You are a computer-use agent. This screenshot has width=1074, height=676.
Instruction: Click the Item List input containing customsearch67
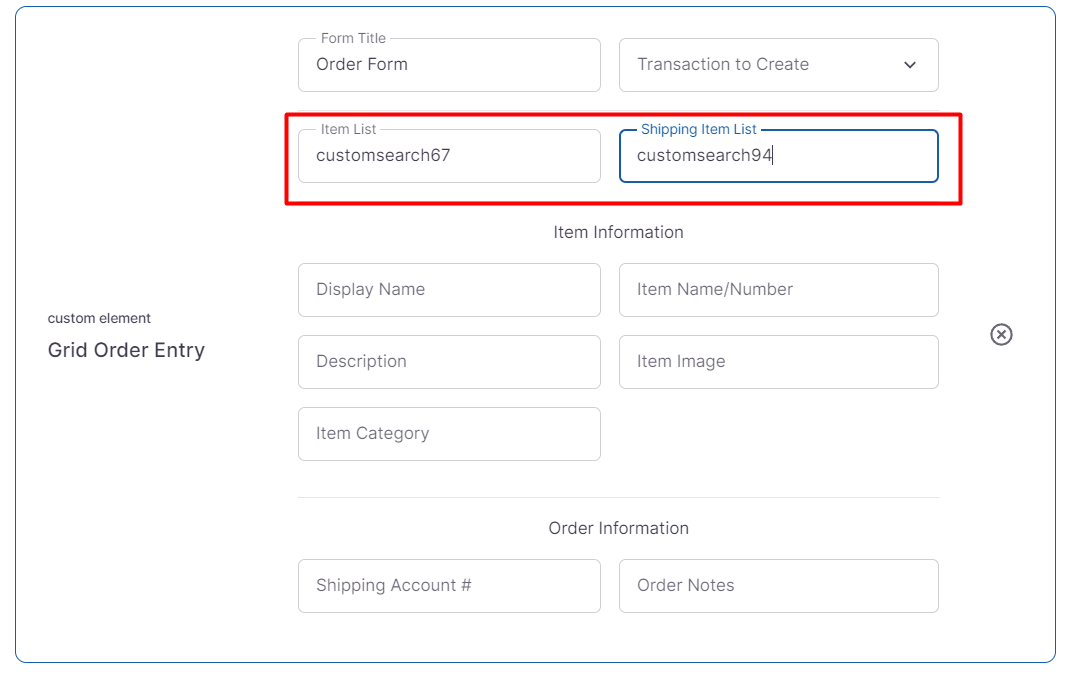click(x=449, y=156)
